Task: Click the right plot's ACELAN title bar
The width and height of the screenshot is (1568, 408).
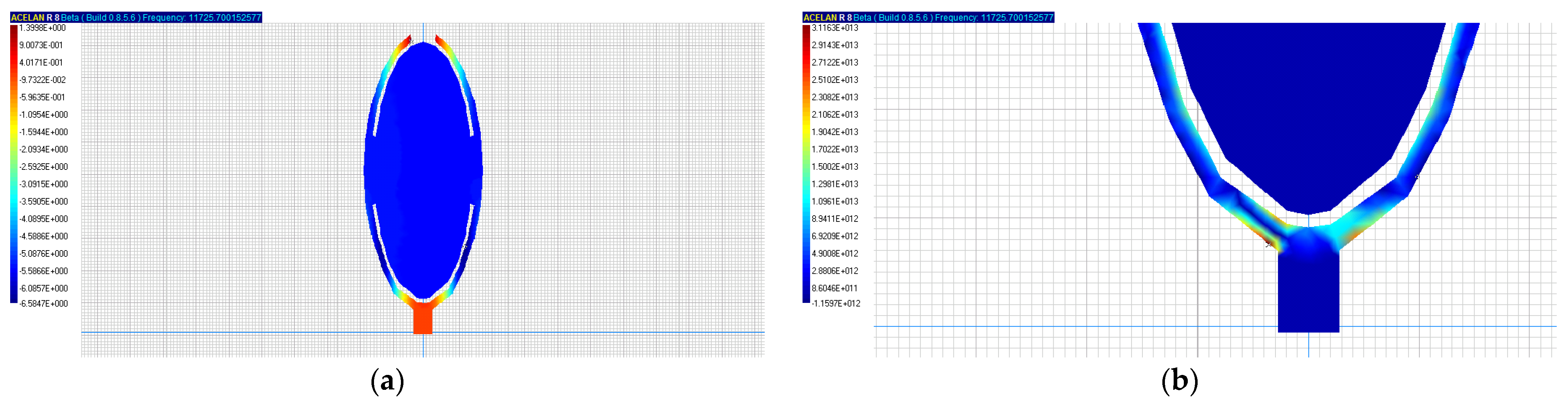Action: [x=928, y=18]
